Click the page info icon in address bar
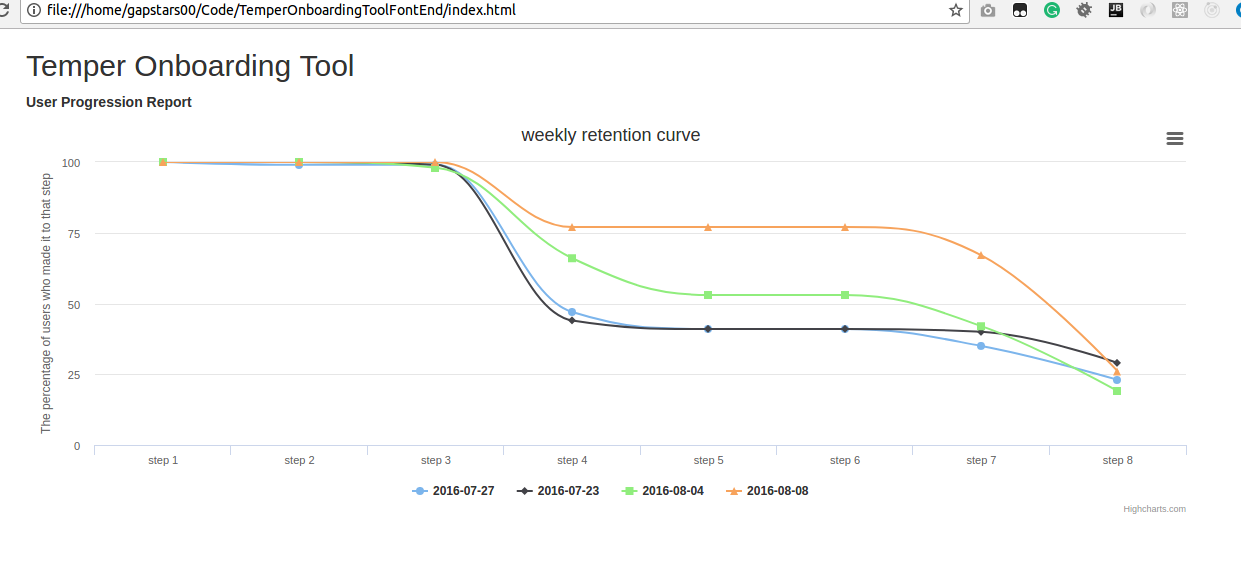 [x=35, y=11]
